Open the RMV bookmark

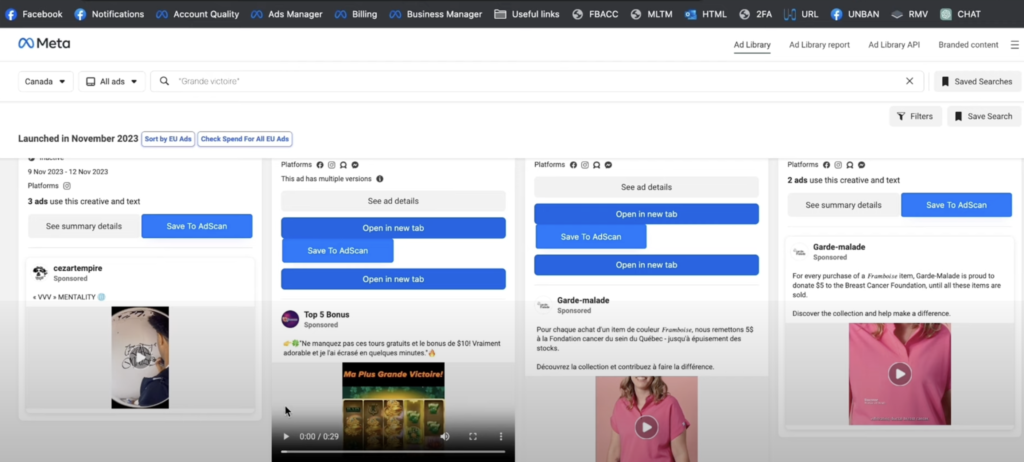point(910,14)
